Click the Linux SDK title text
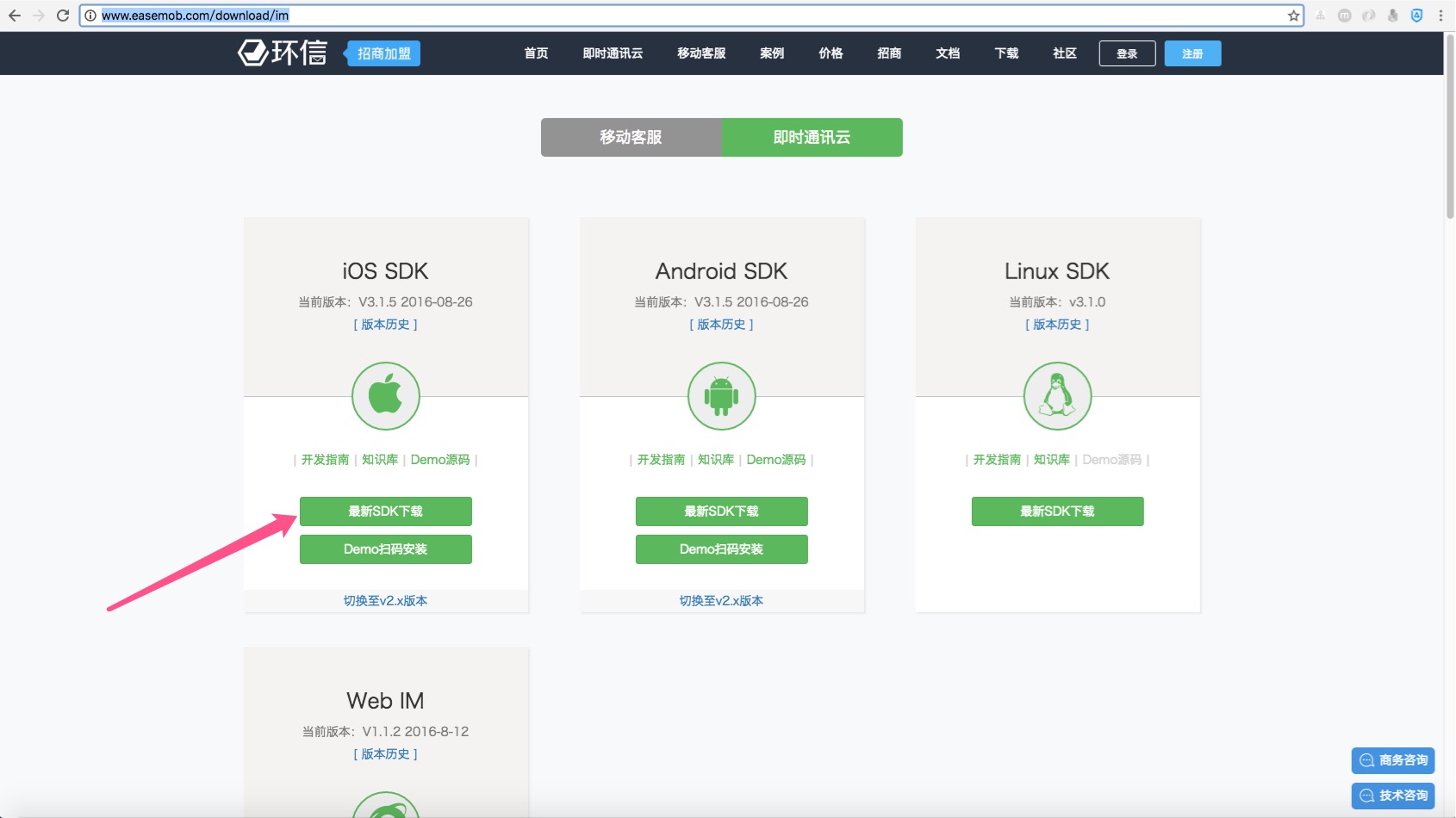This screenshot has width=1456, height=818. (1058, 271)
